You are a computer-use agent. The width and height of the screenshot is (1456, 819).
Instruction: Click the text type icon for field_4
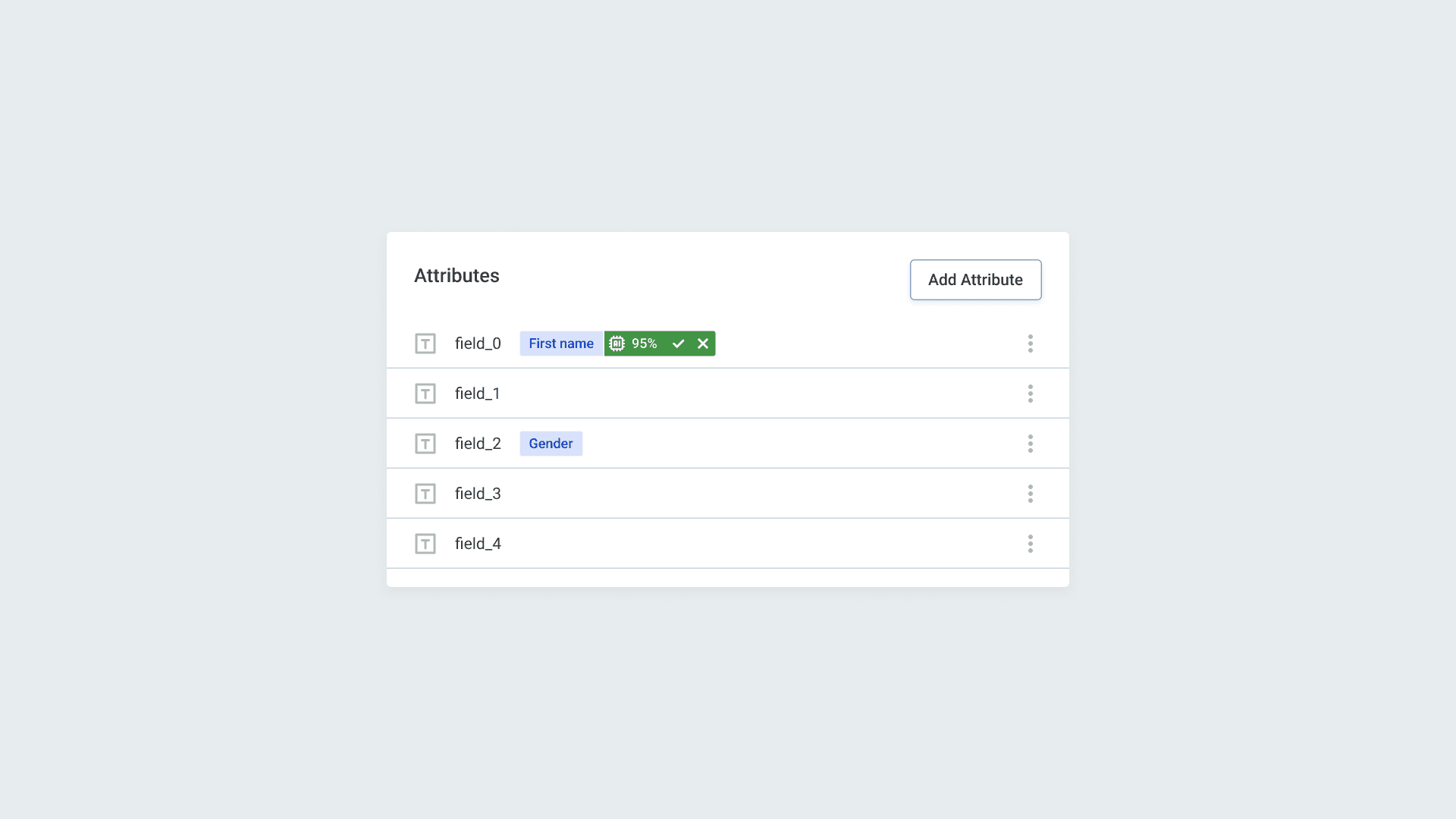pyautogui.click(x=425, y=544)
